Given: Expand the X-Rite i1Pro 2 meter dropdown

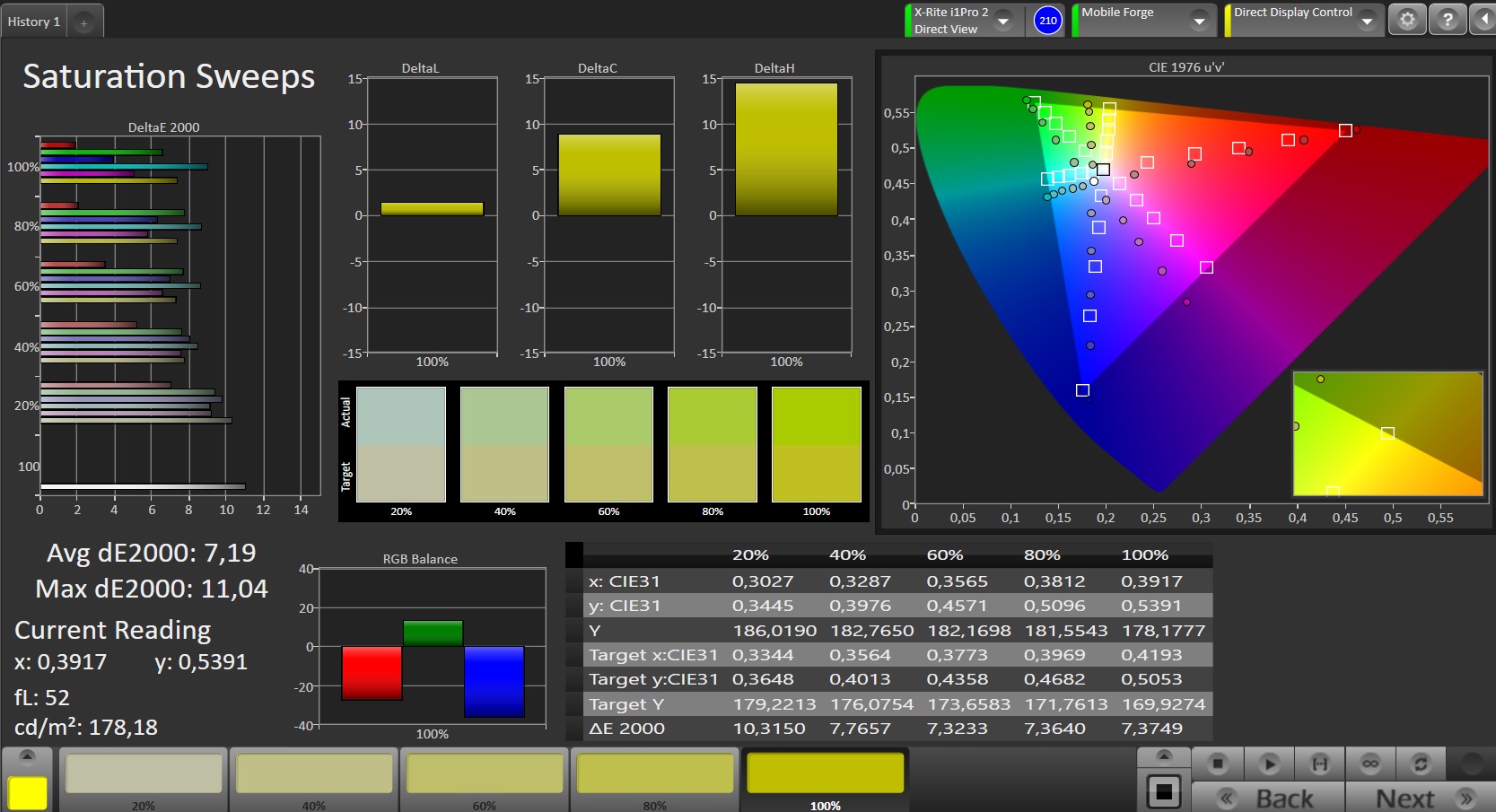Looking at the screenshot, I should [x=1004, y=21].
